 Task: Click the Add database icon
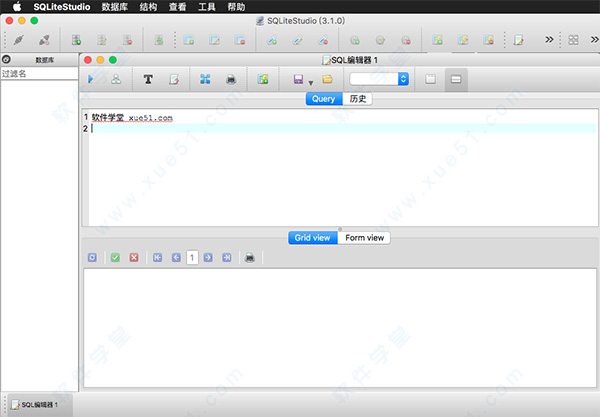[x=77, y=40]
